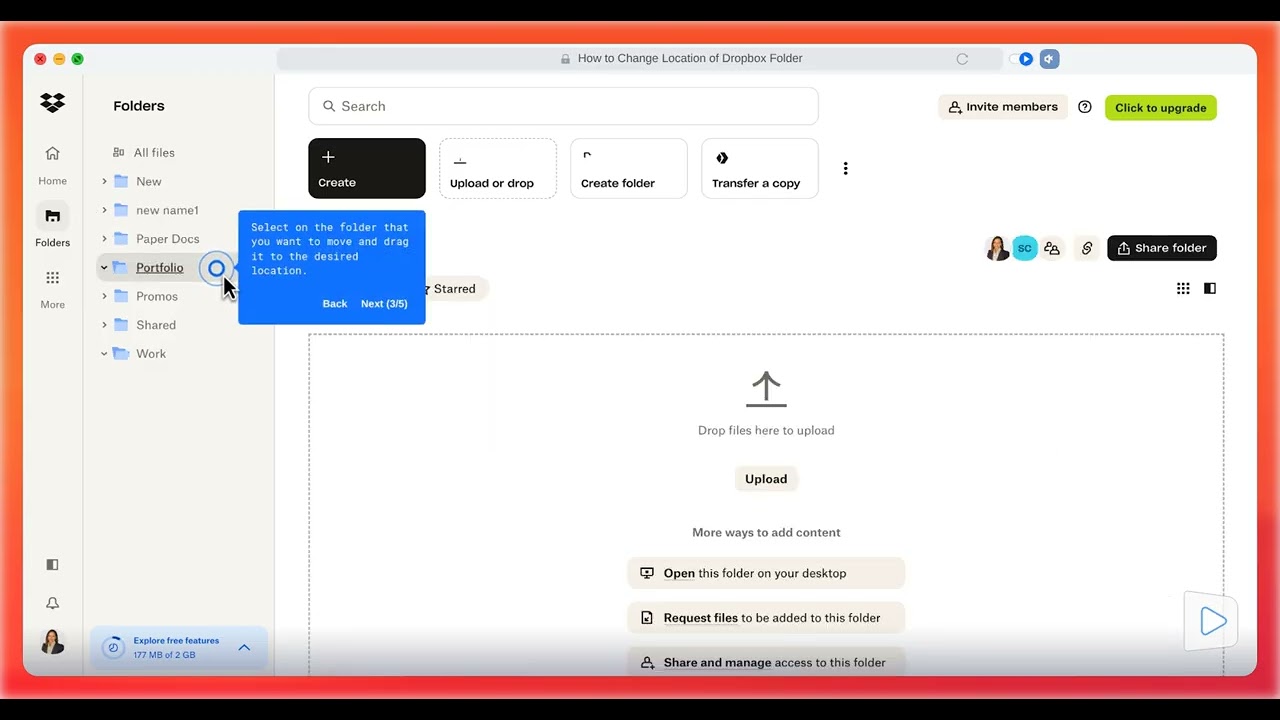Toggle the details side panel icon
Image resolution: width=1280 pixels, height=720 pixels.
tap(1210, 288)
